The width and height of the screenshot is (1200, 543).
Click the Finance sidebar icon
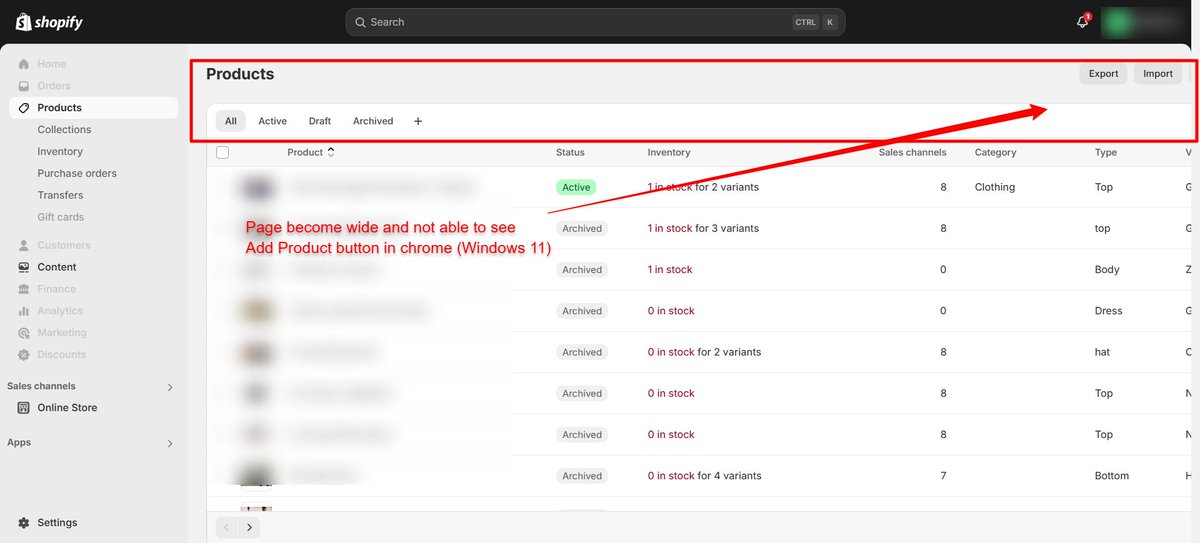point(24,289)
